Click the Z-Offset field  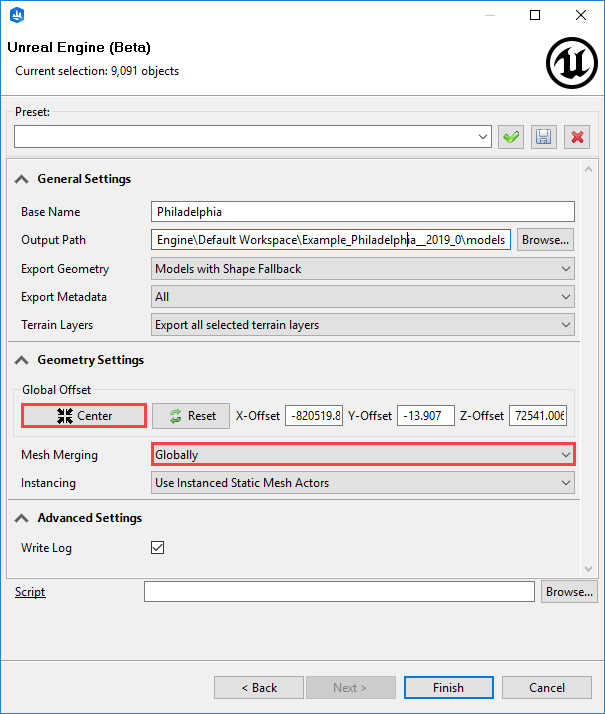click(x=538, y=416)
